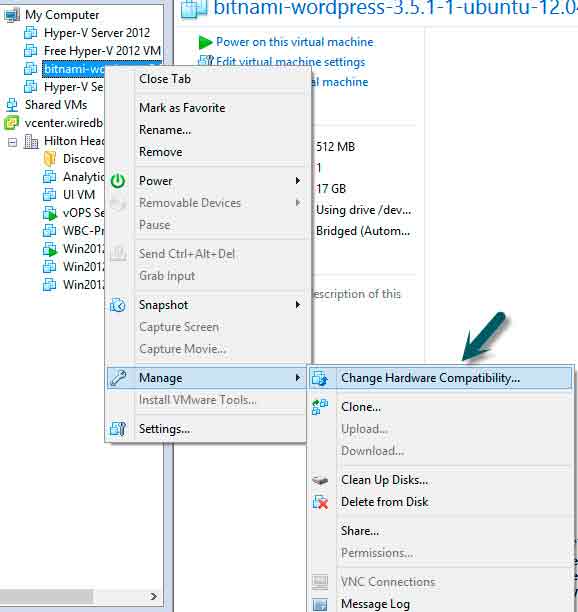
Task: Select Hyper-V Server 2012 in library
Action: point(97,33)
